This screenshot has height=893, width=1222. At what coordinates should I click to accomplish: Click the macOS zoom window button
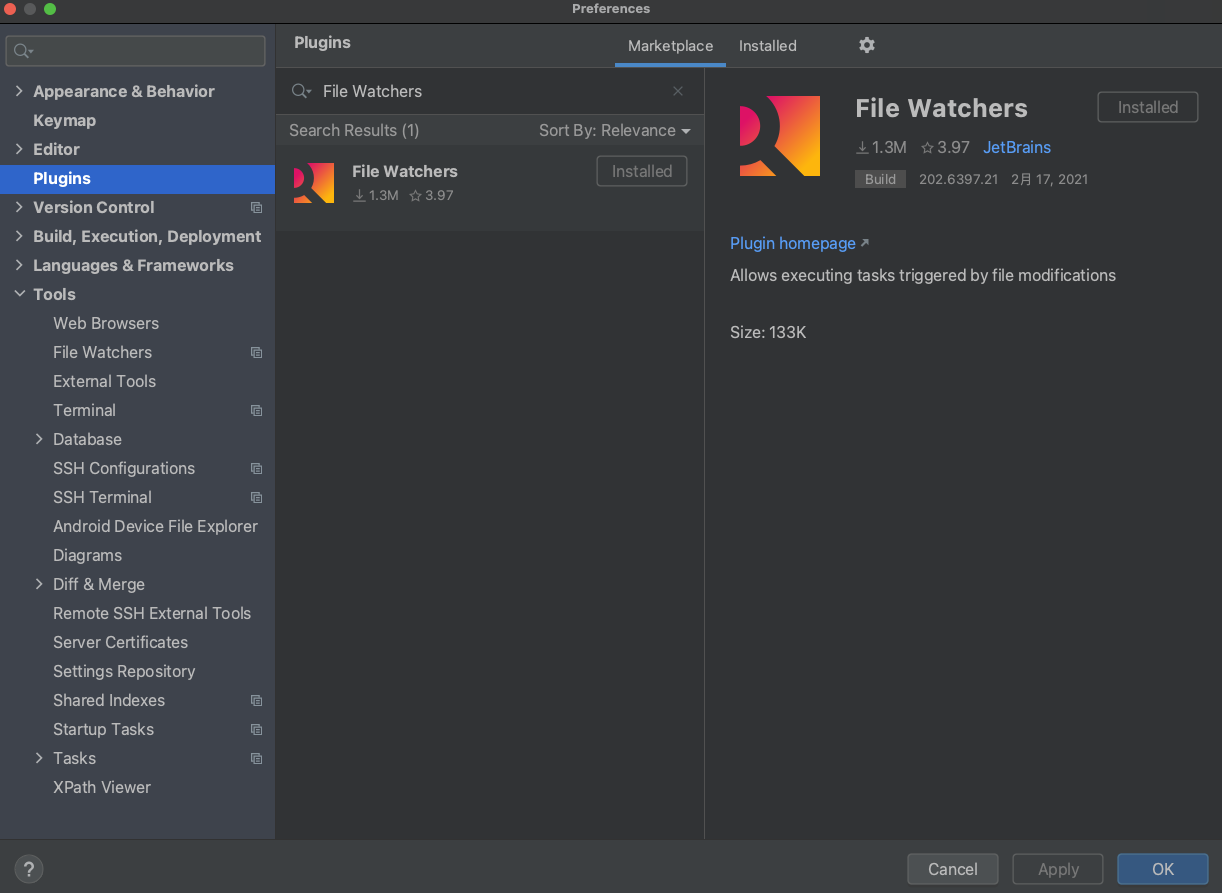coord(50,9)
